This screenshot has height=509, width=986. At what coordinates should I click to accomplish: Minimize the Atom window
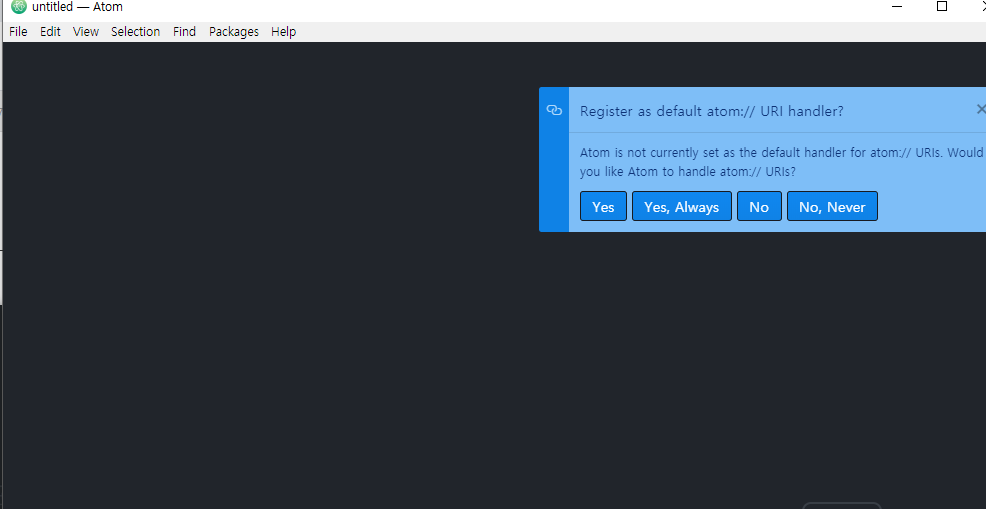click(x=897, y=6)
